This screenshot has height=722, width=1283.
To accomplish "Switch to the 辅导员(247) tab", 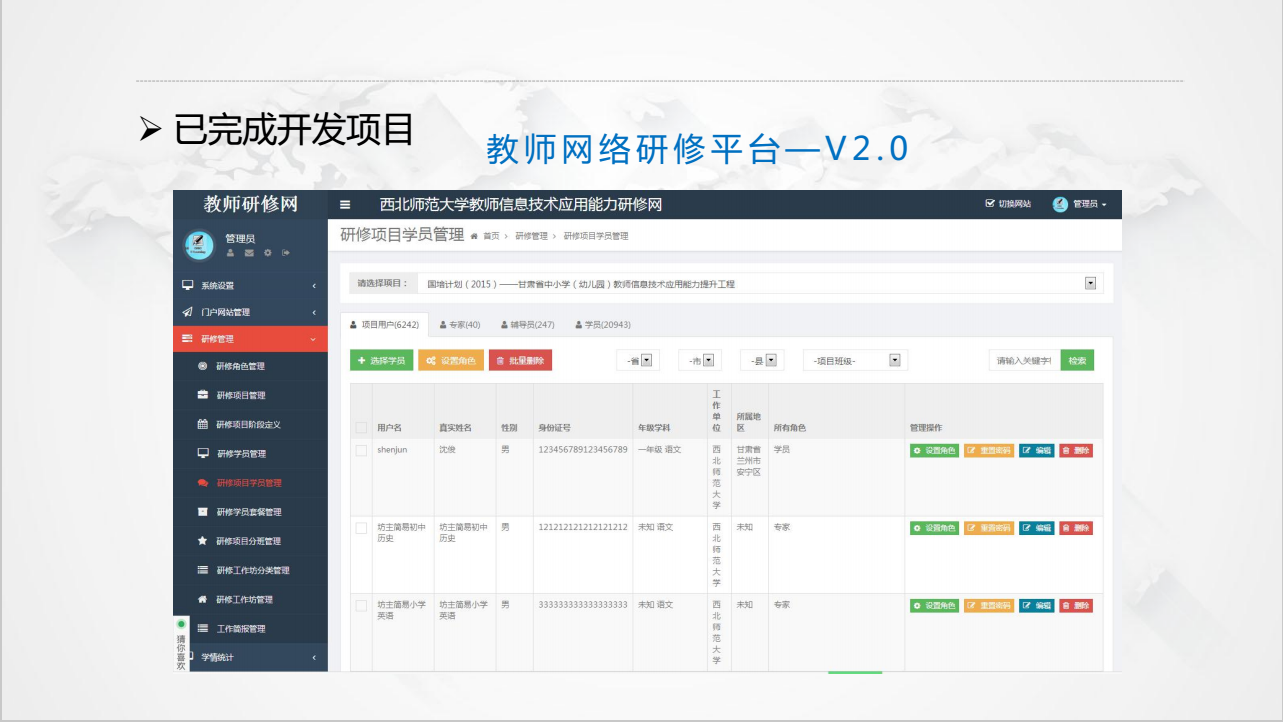I will click(527, 325).
